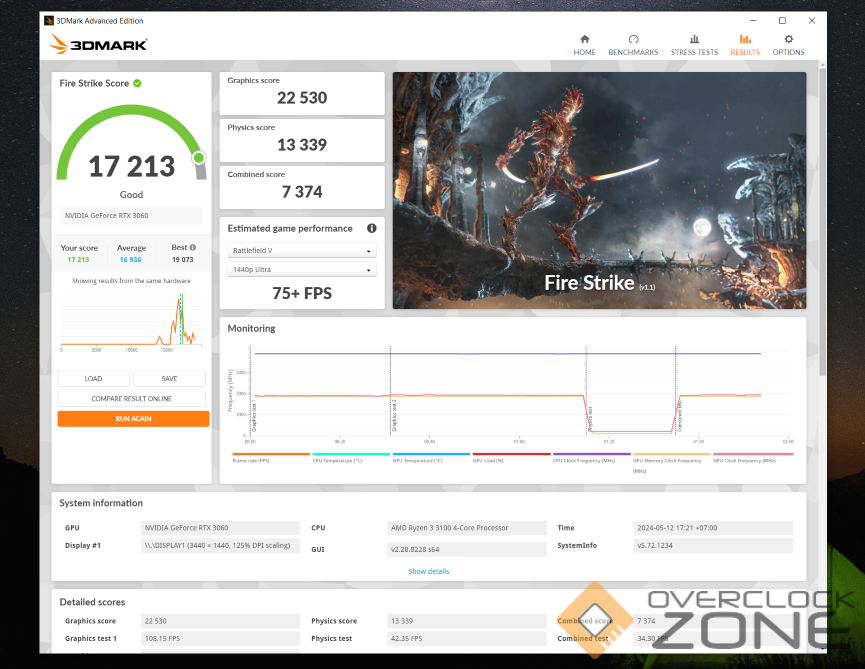
Task: Open the Results bar chart icon
Action: pos(745,39)
